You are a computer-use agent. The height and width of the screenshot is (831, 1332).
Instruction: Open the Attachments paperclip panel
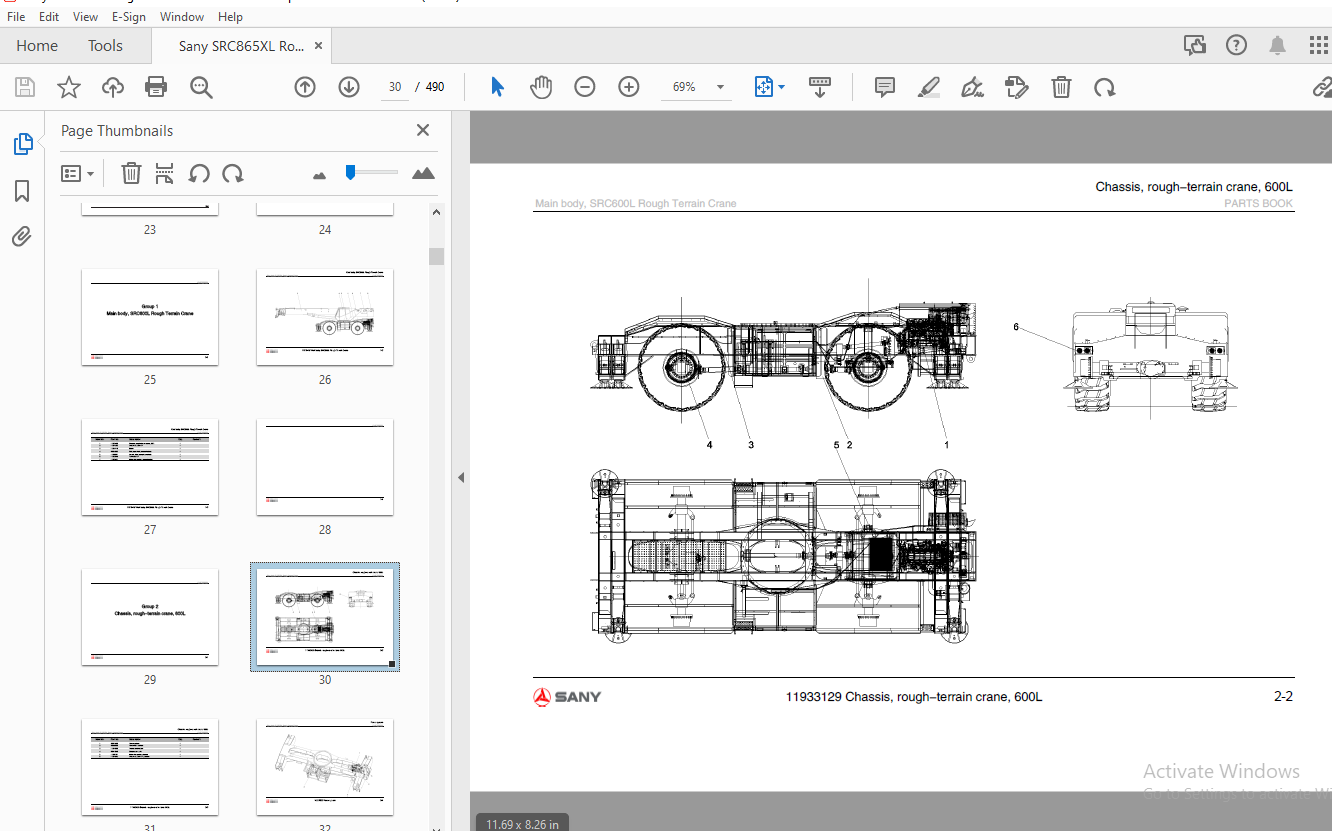point(22,237)
